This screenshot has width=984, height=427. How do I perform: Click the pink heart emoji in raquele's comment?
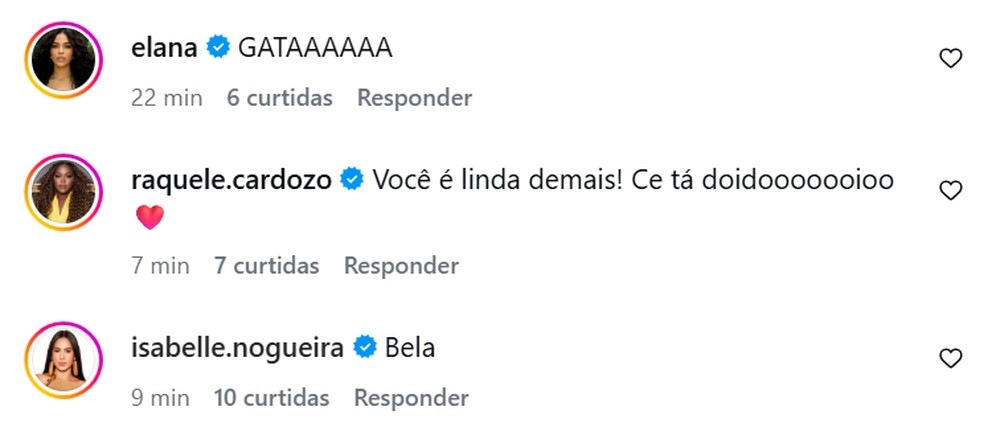point(149,217)
